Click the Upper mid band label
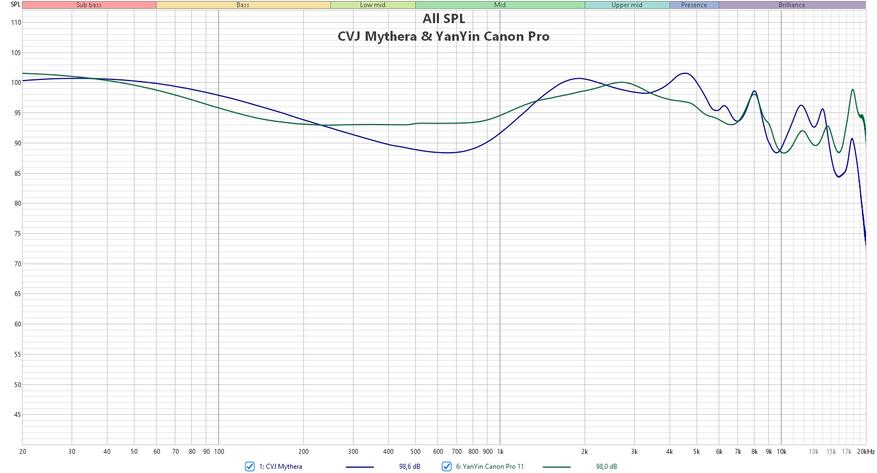This screenshot has height=473, width=877. (627, 5)
